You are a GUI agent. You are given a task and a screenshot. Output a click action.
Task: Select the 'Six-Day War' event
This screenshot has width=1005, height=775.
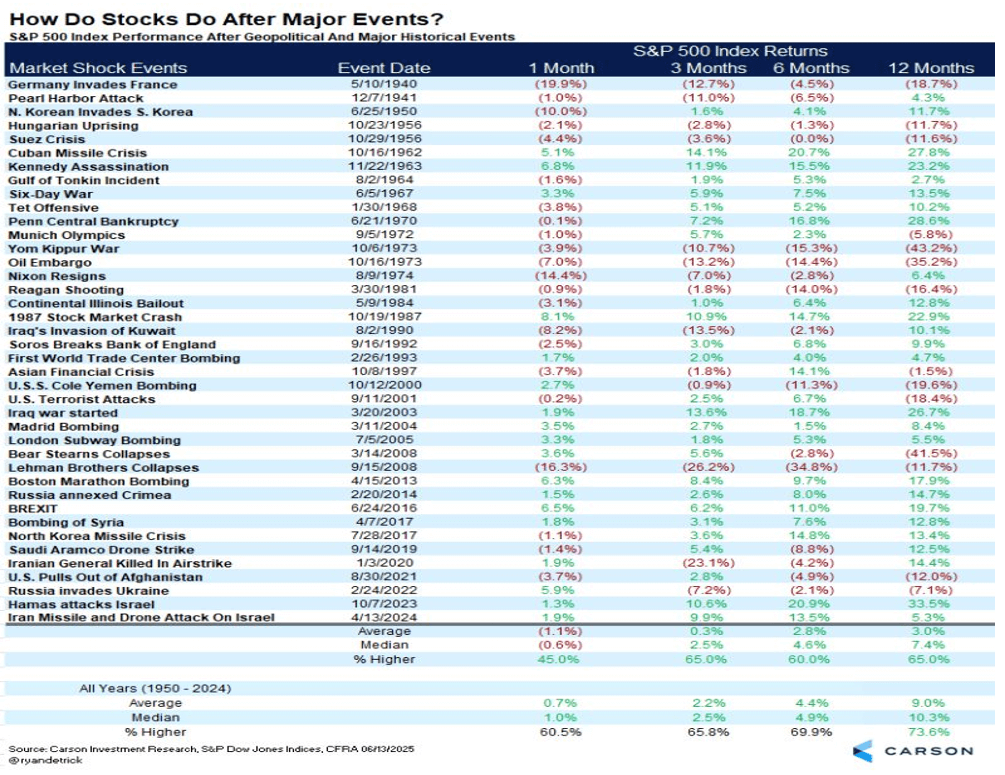point(51,194)
